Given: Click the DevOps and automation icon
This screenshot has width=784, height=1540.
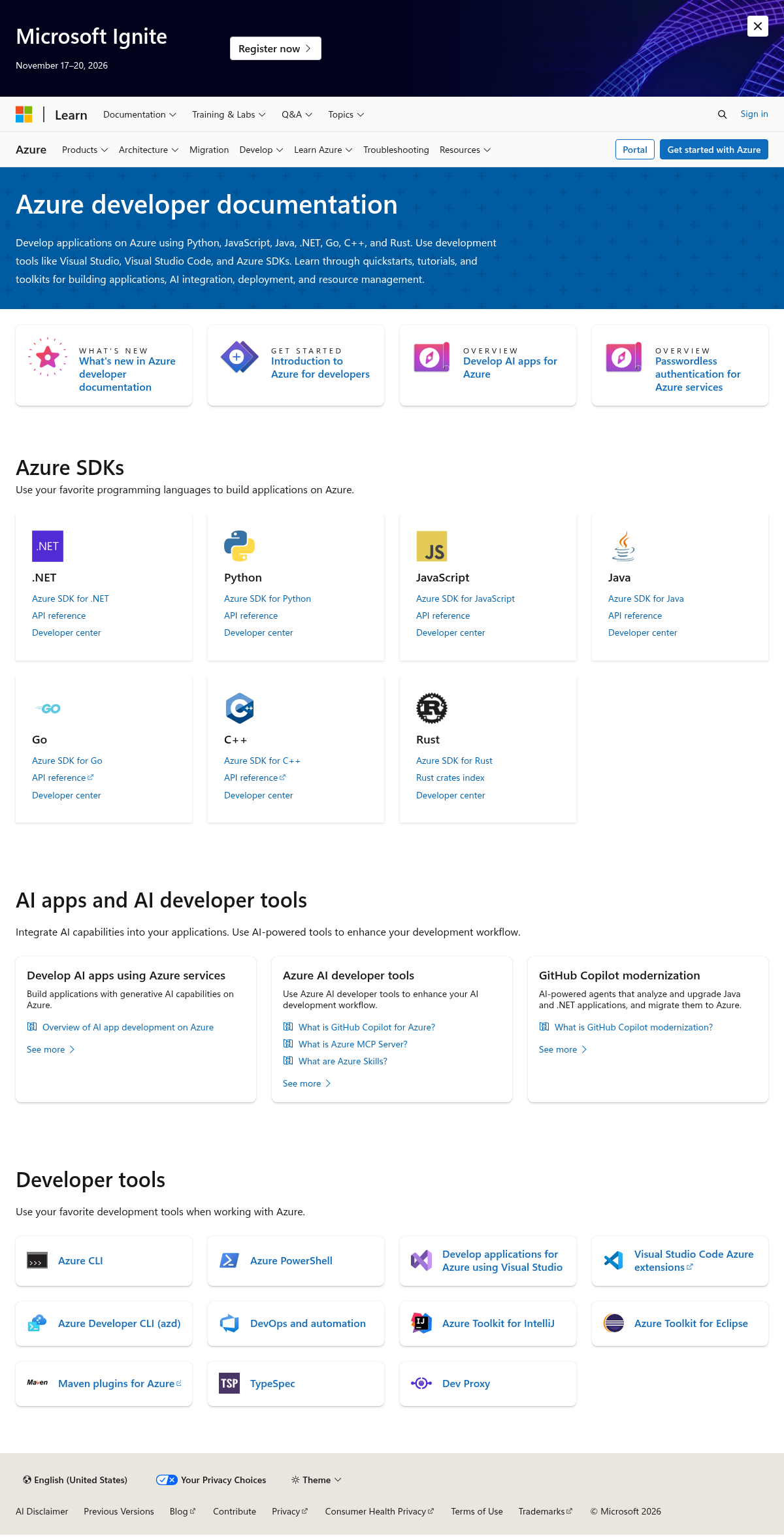Looking at the screenshot, I should pos(229,1323).
